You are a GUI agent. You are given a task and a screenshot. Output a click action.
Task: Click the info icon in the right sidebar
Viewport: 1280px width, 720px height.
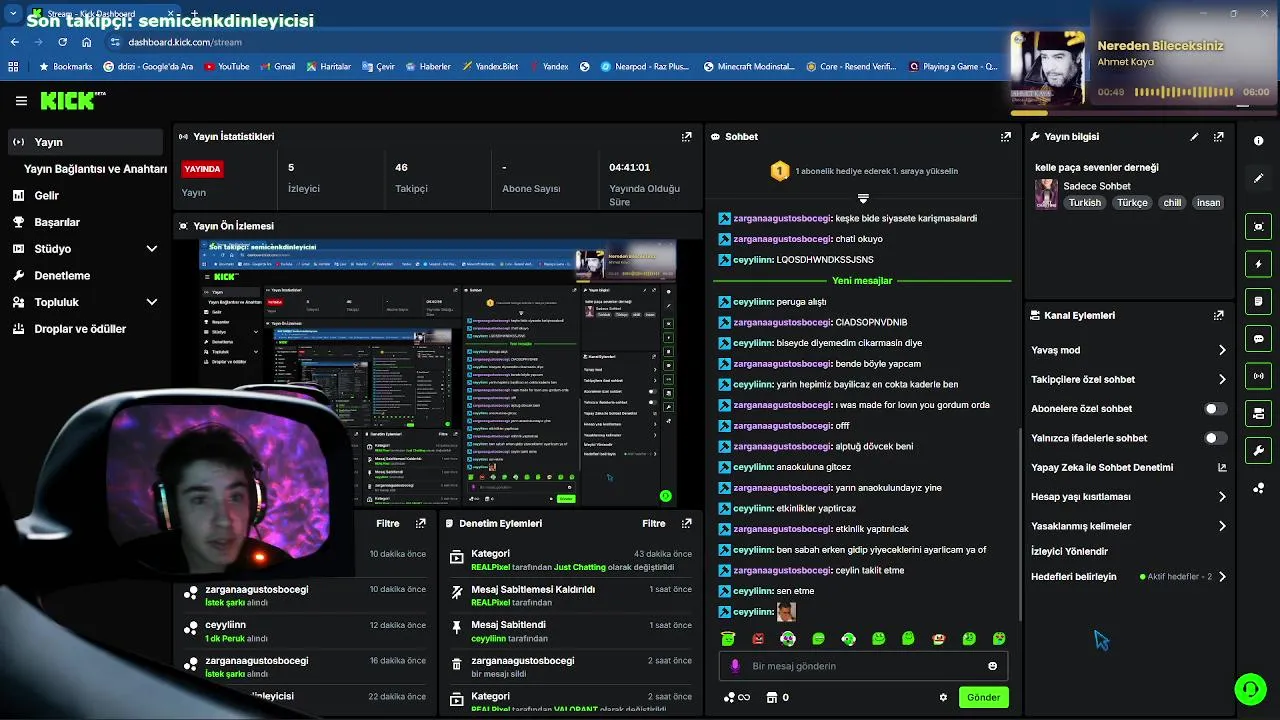coord(1259,141)
